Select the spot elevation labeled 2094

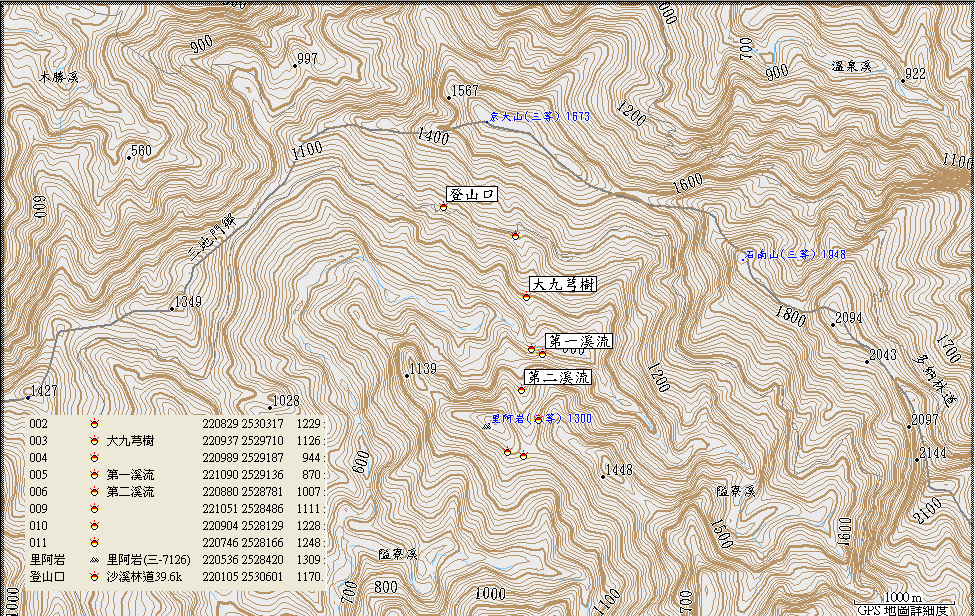click(847, 319)
